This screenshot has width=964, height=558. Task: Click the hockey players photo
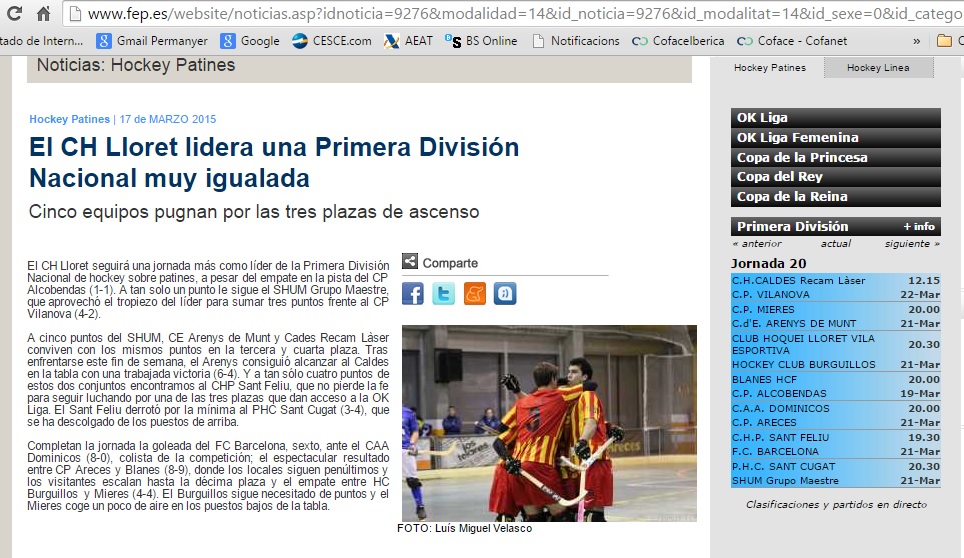coord(549,422)
